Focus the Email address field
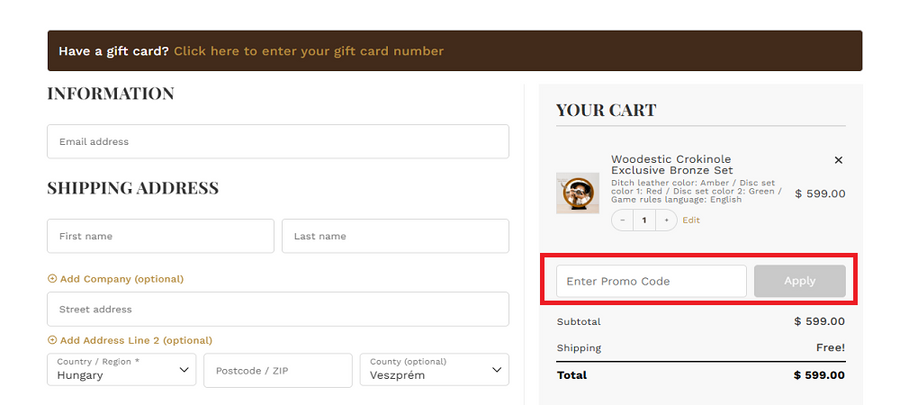 [x=278, y=142]
